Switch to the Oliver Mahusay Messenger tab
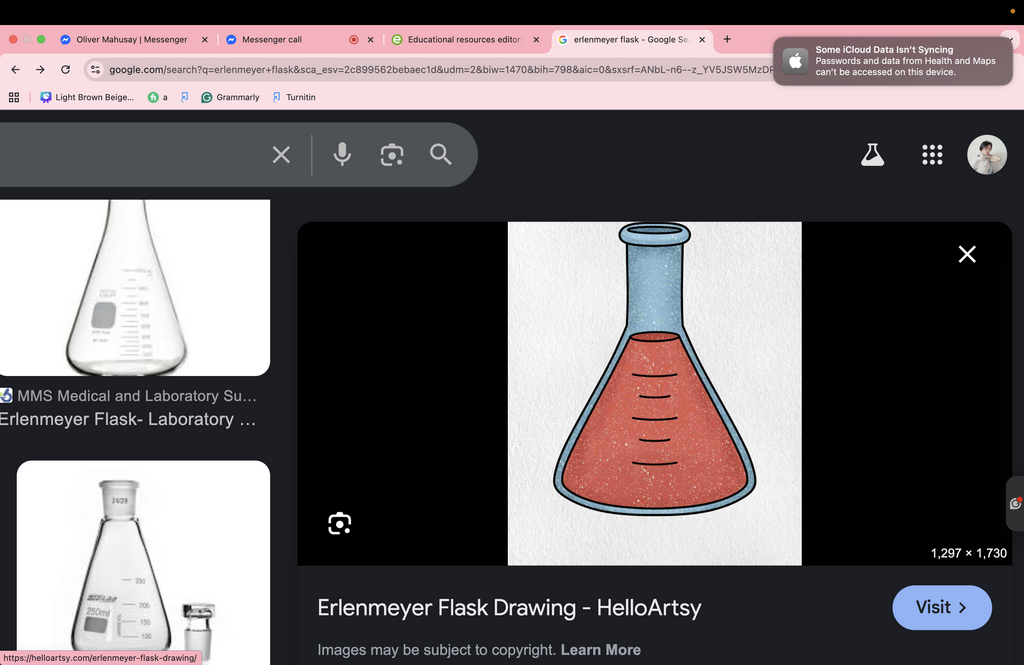This screenshot has width=1024, height=665. pyautogui.click(x=133, y=39)
